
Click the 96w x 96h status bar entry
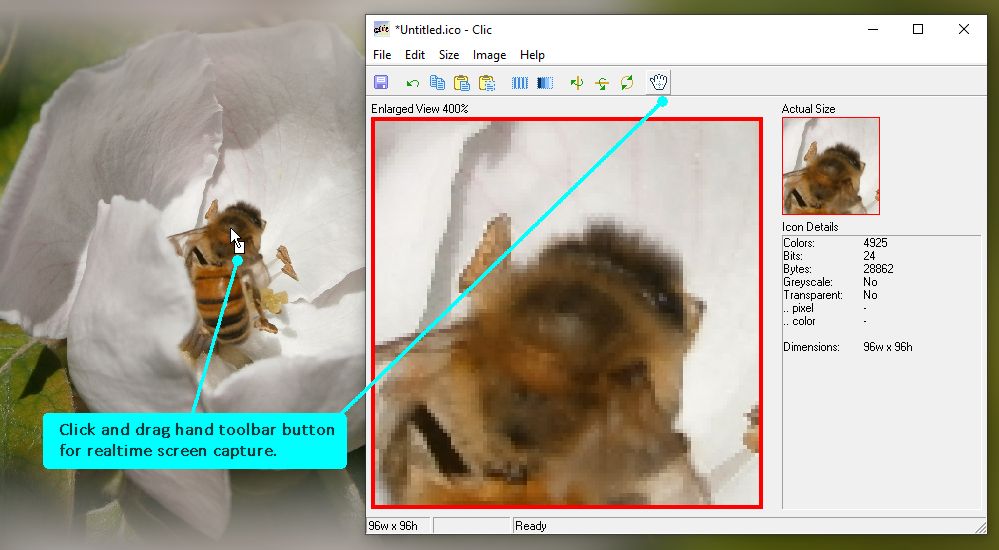pyautogui.click(x=393, y=526)
